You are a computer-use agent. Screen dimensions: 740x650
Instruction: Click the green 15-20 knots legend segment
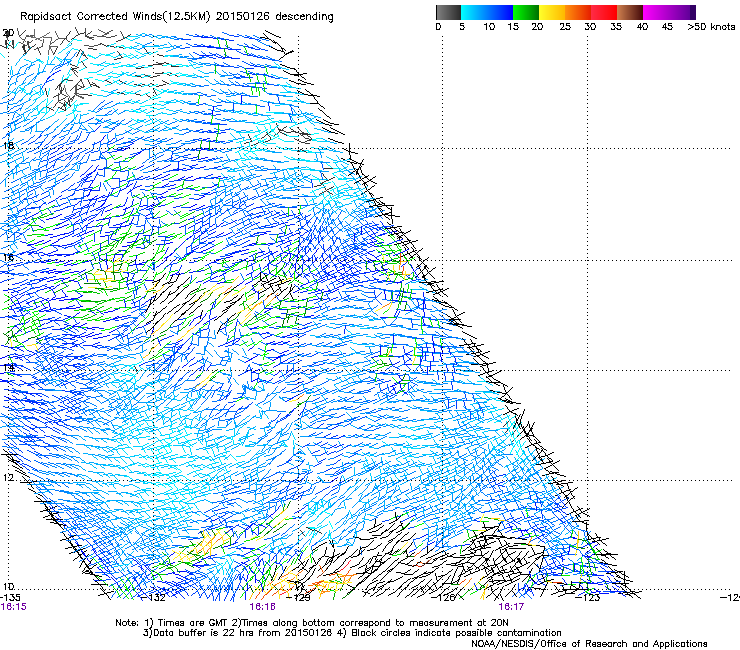(x=526, y=12)
